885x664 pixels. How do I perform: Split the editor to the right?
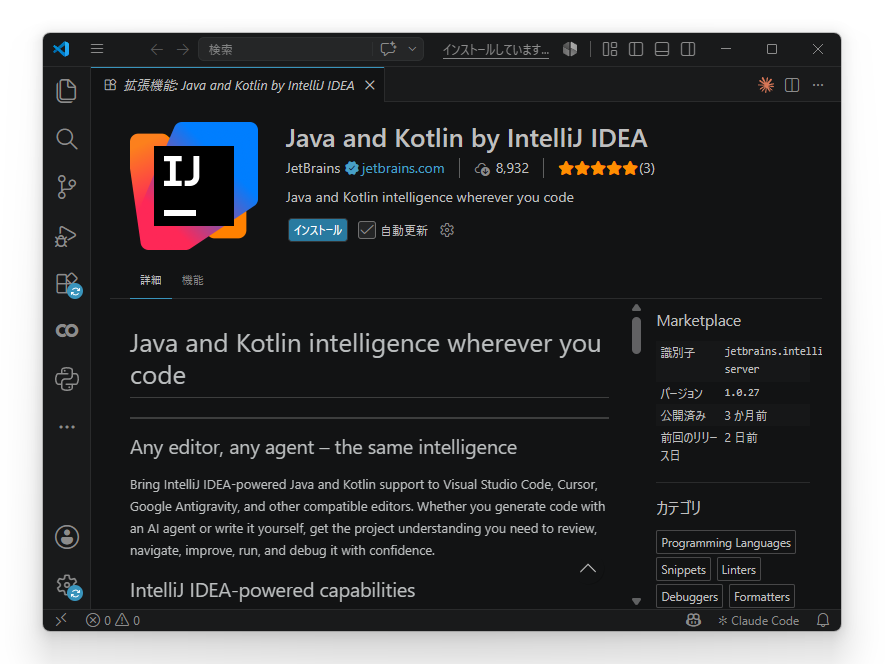point(792,85)
